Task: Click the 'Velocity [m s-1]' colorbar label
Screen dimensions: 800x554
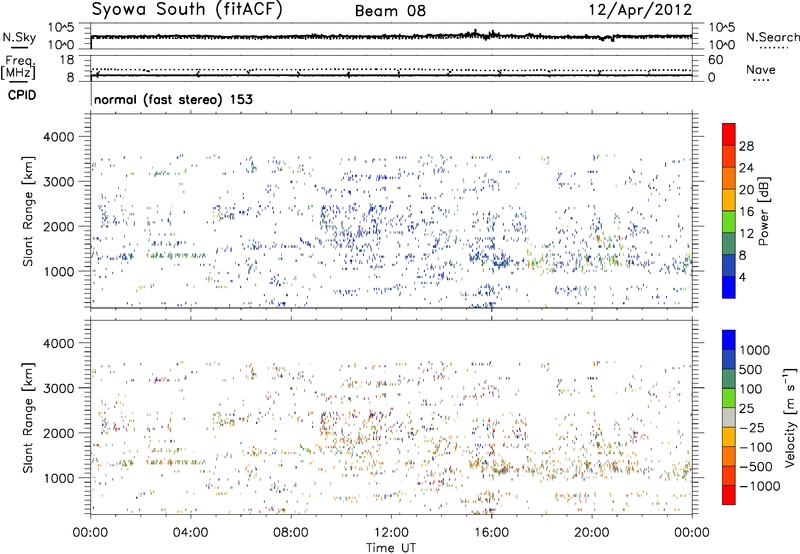Action: pos(790,417)
